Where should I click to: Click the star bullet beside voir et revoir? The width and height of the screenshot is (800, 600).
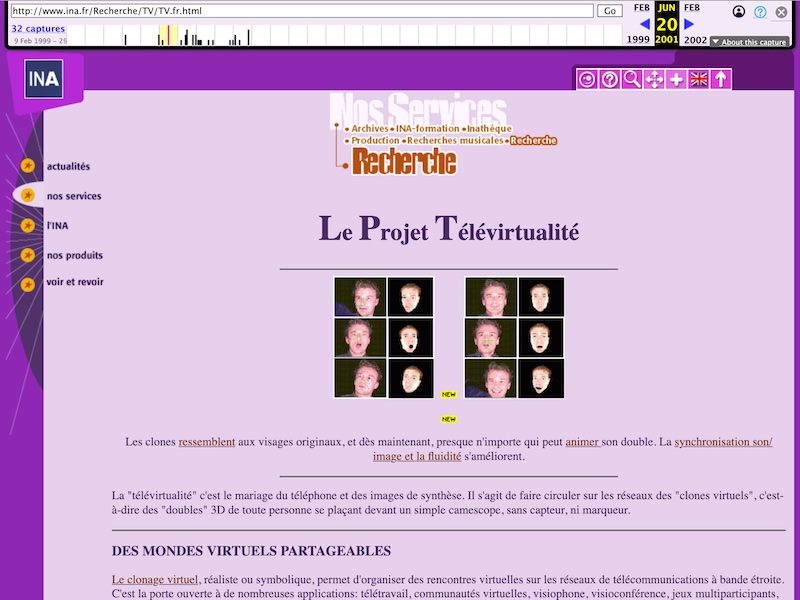tap(28, 284)
